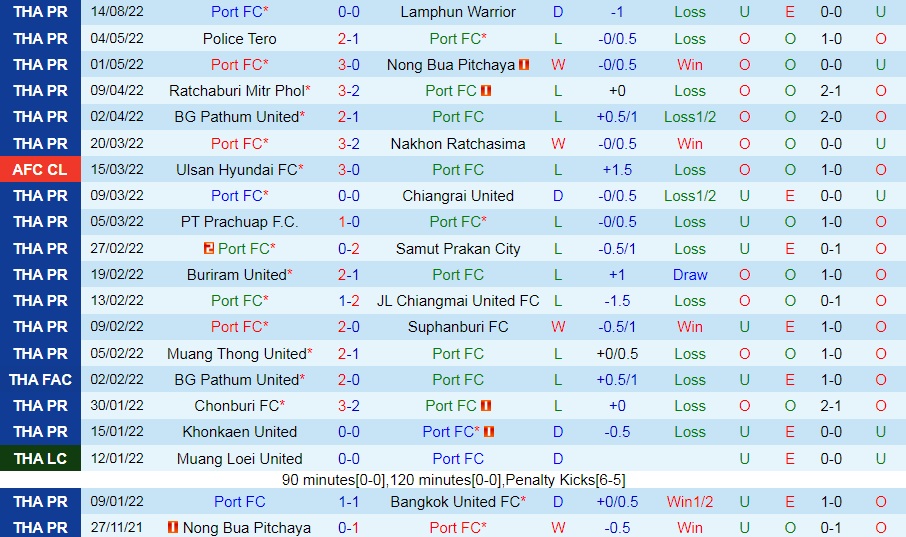Open Suphanburi FC team link

458,327
